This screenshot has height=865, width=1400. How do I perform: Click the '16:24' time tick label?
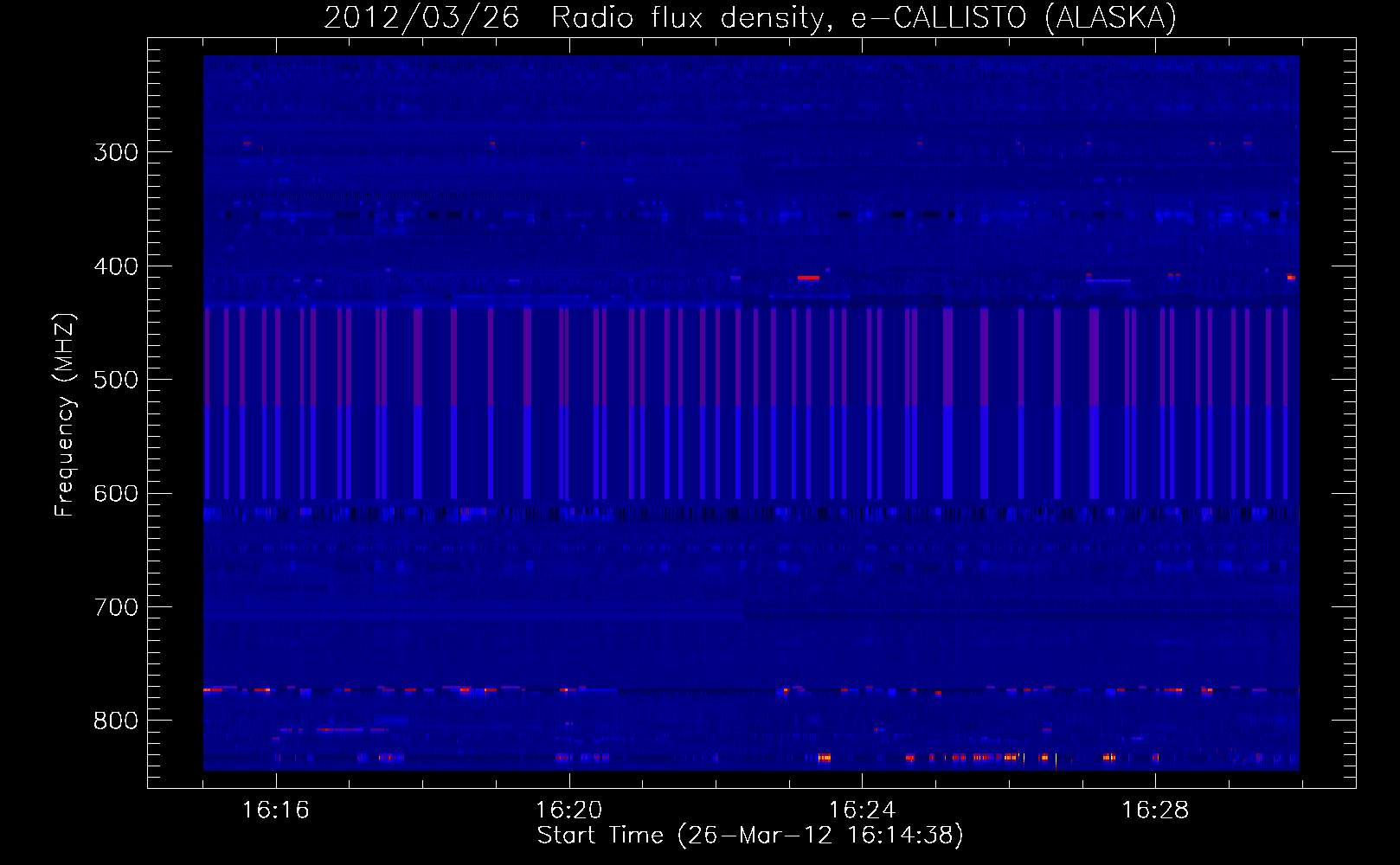tap(863, 811)
